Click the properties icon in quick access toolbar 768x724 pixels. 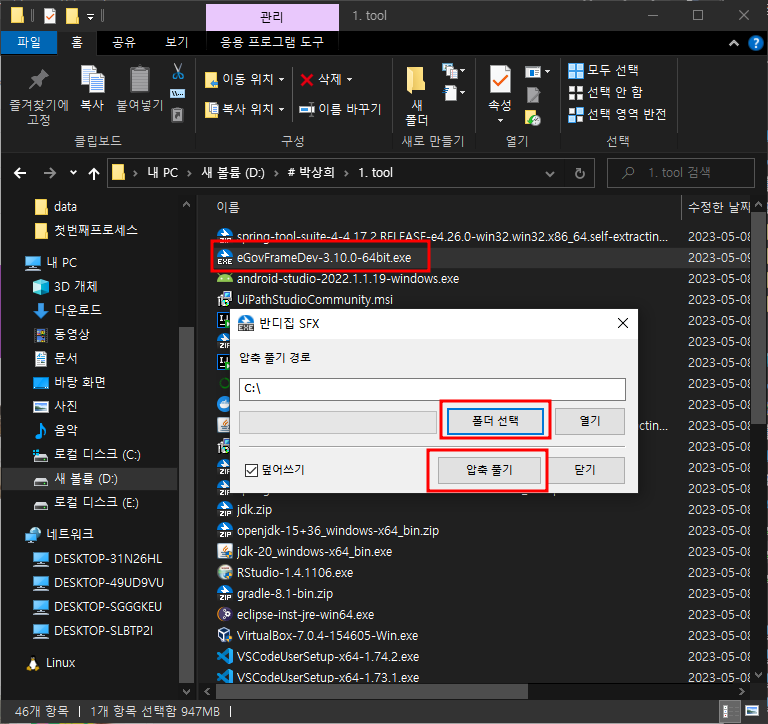click(x=49, y=16)
